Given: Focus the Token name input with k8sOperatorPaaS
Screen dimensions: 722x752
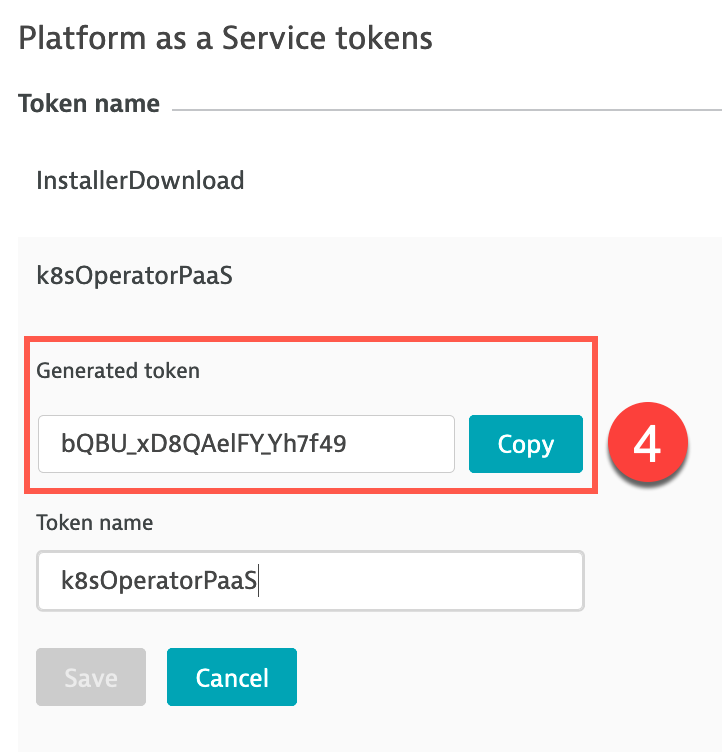Looking at the screenshot, I should click(310, 581).
